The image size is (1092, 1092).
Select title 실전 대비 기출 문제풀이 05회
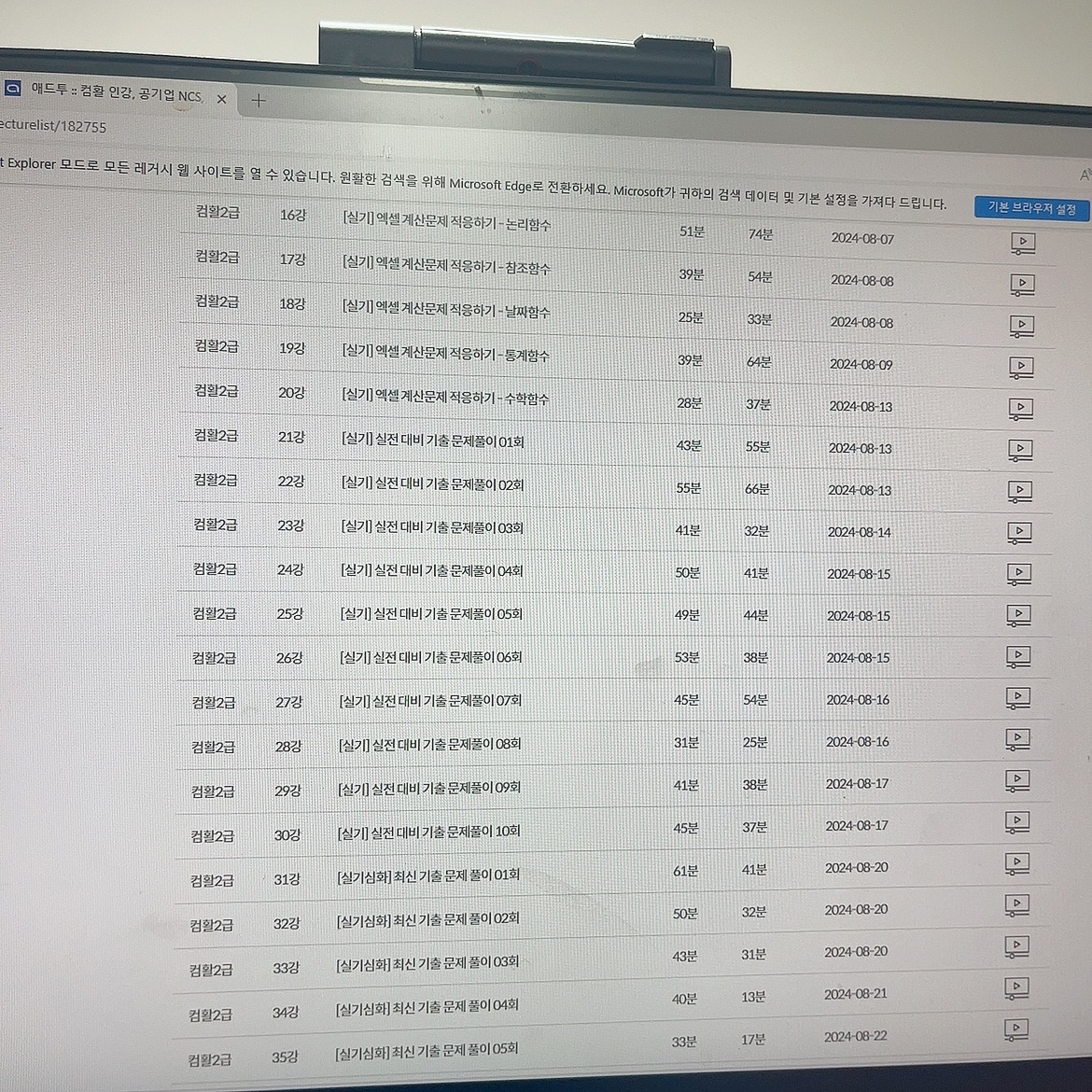(430, 614)
